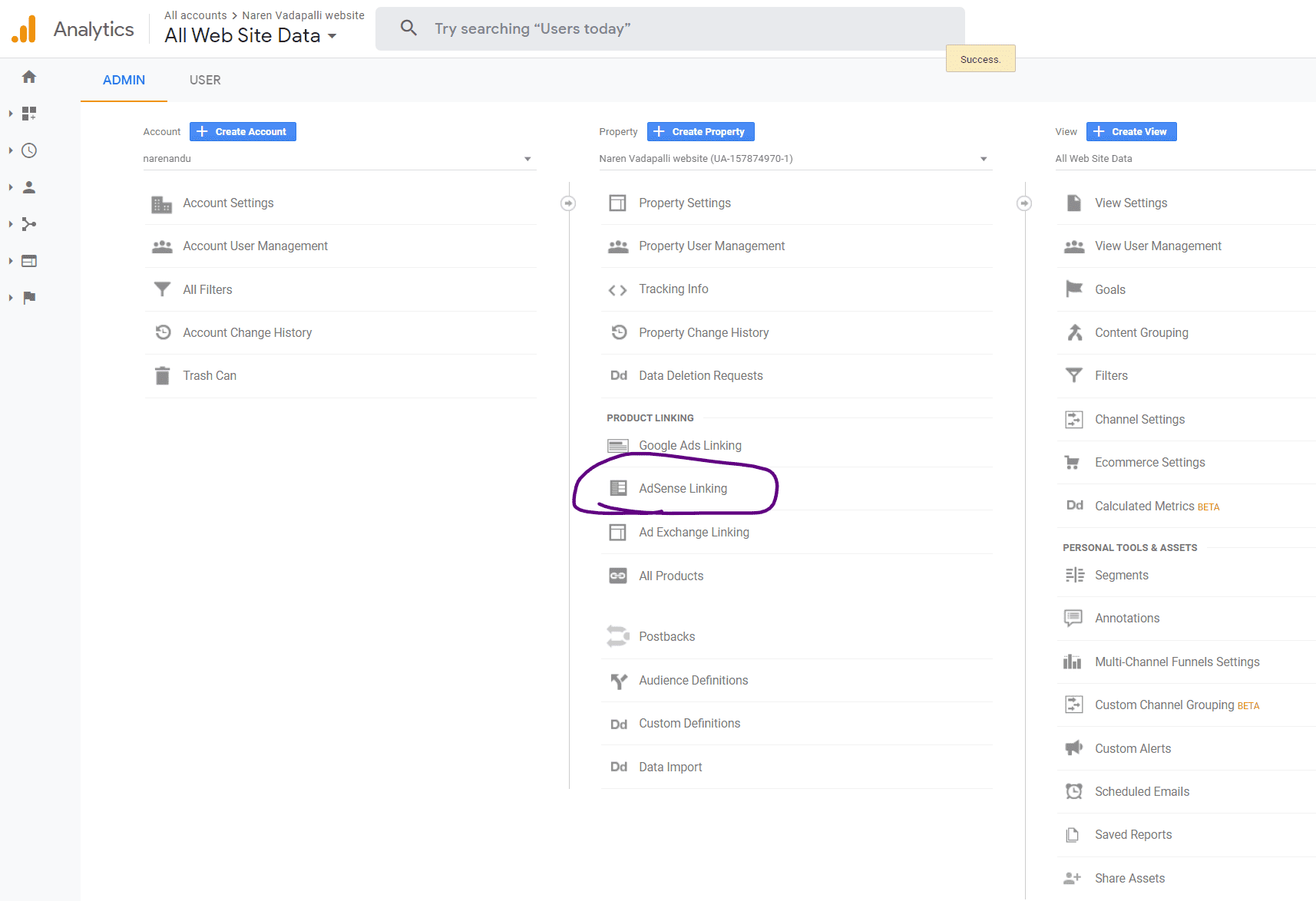
Task: Open the Naren Vadapalli website property dropdown
Action: pos(795,159)
